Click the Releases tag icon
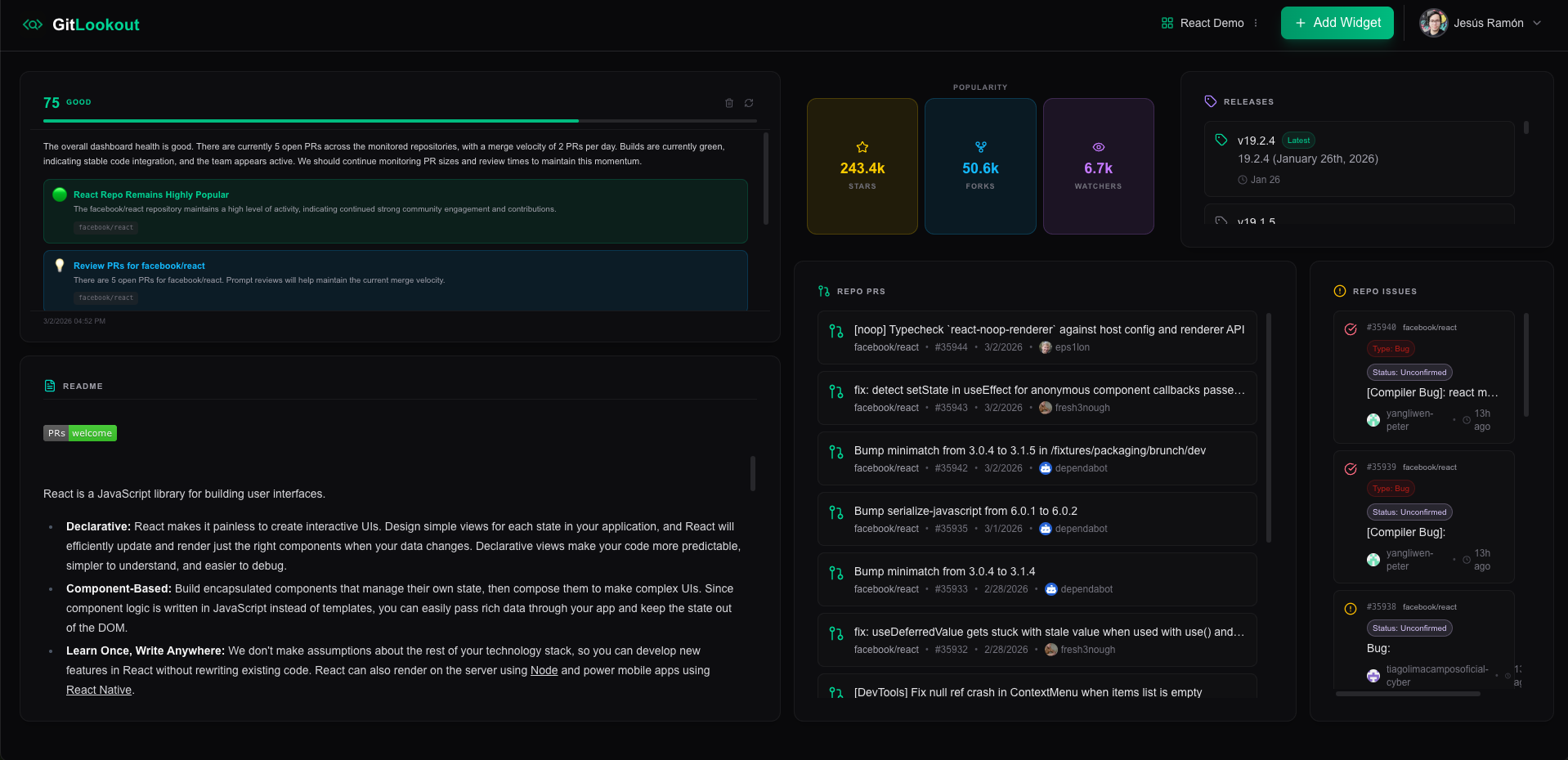The height and width of the screenshot is (760, 1568). 1211,101
